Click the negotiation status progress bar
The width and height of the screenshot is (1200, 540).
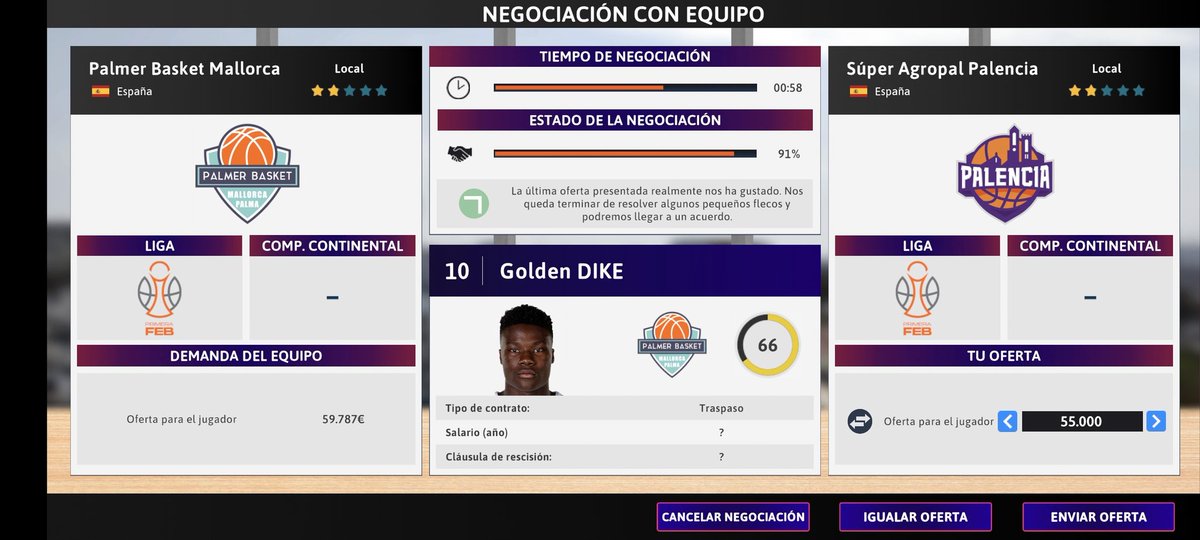625,154
